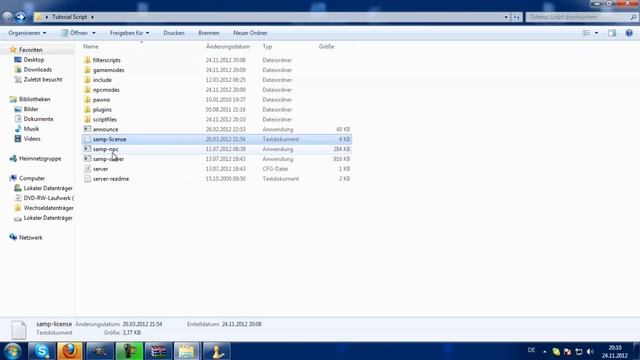
Task: Select Computer in the navigation pane
Action: (x=32, y=178)
